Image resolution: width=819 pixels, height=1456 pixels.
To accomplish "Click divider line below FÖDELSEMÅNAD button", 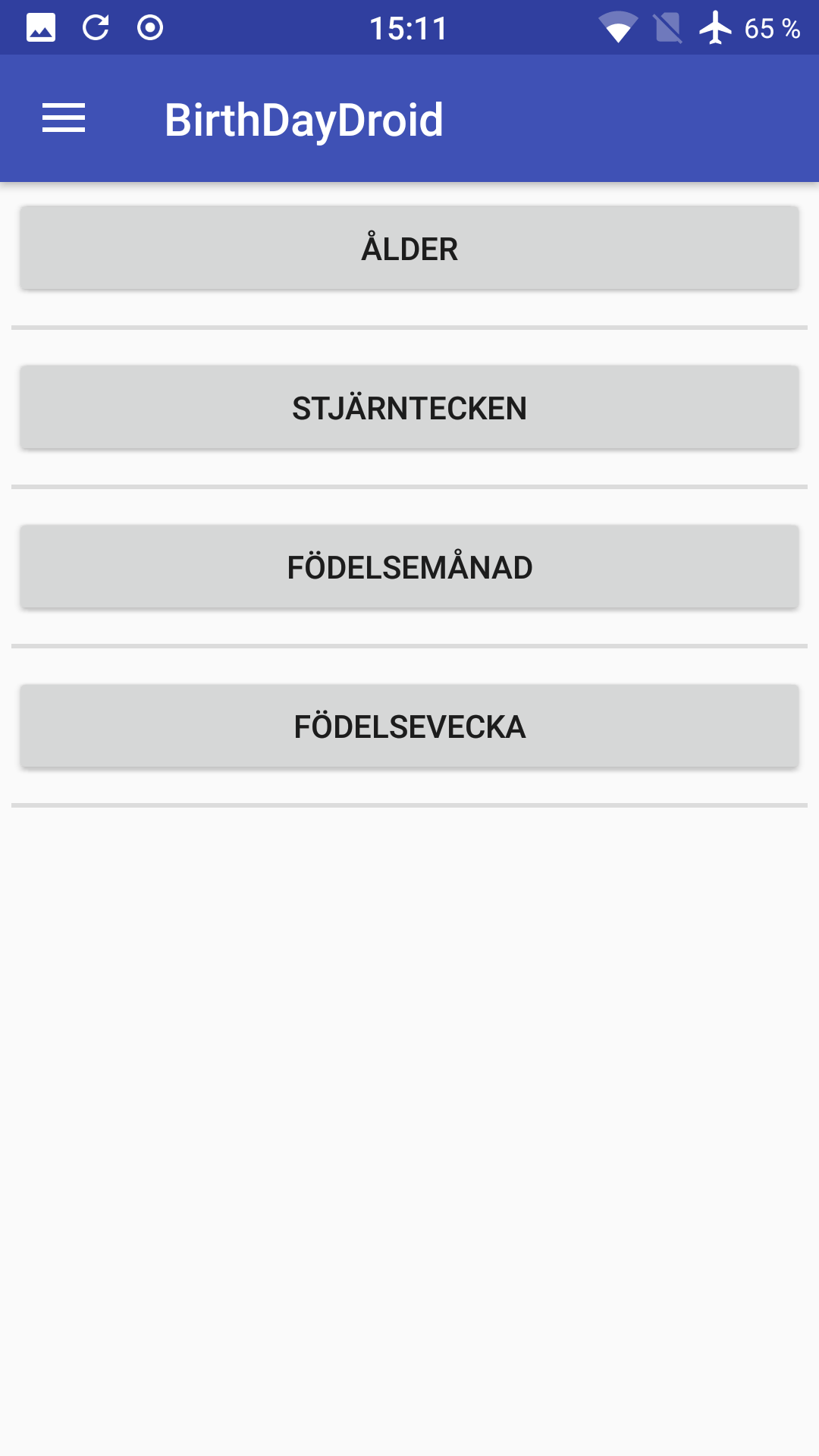I will tap(409, 646).
